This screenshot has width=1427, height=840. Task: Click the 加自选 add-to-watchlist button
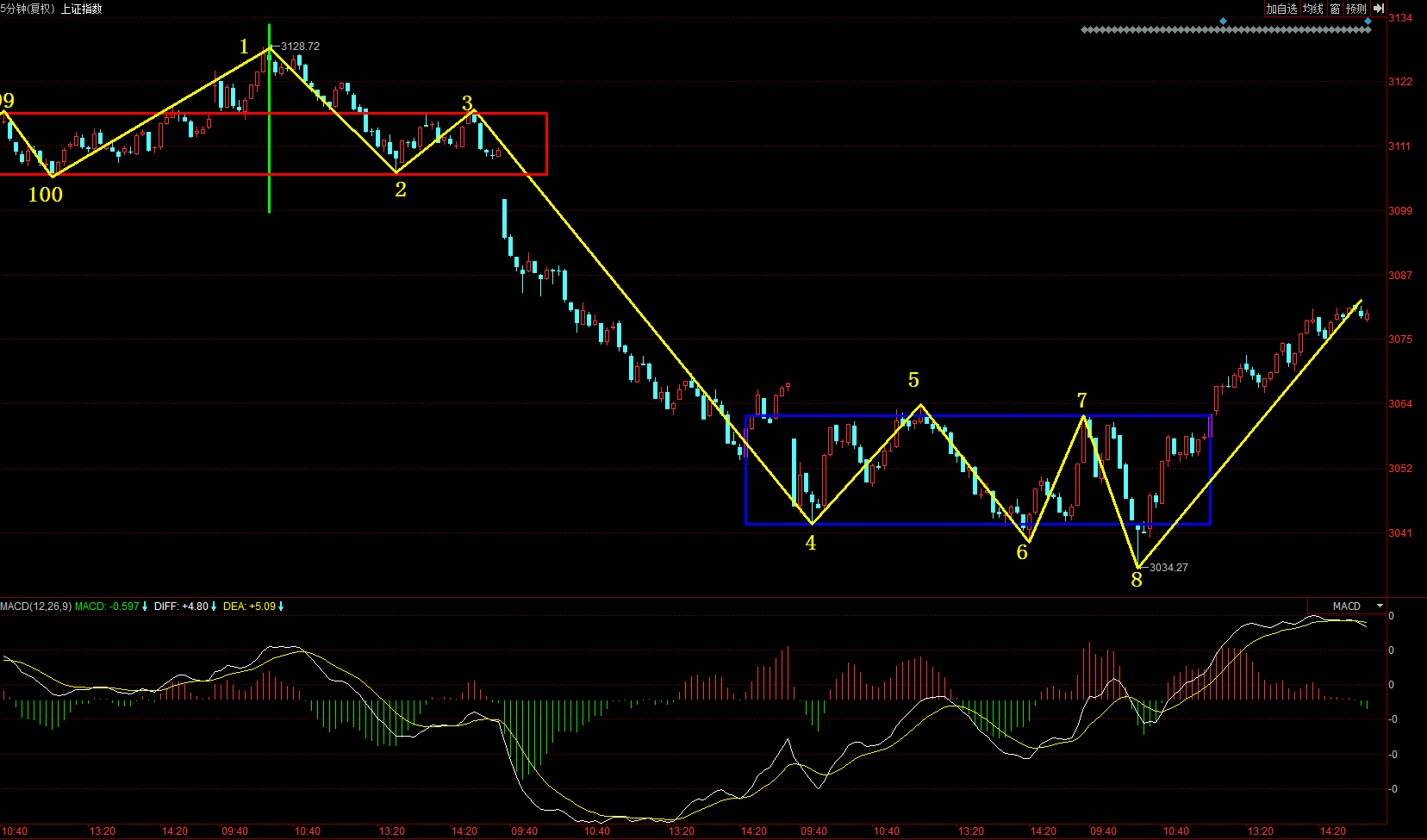click(x=1281, y=9)
